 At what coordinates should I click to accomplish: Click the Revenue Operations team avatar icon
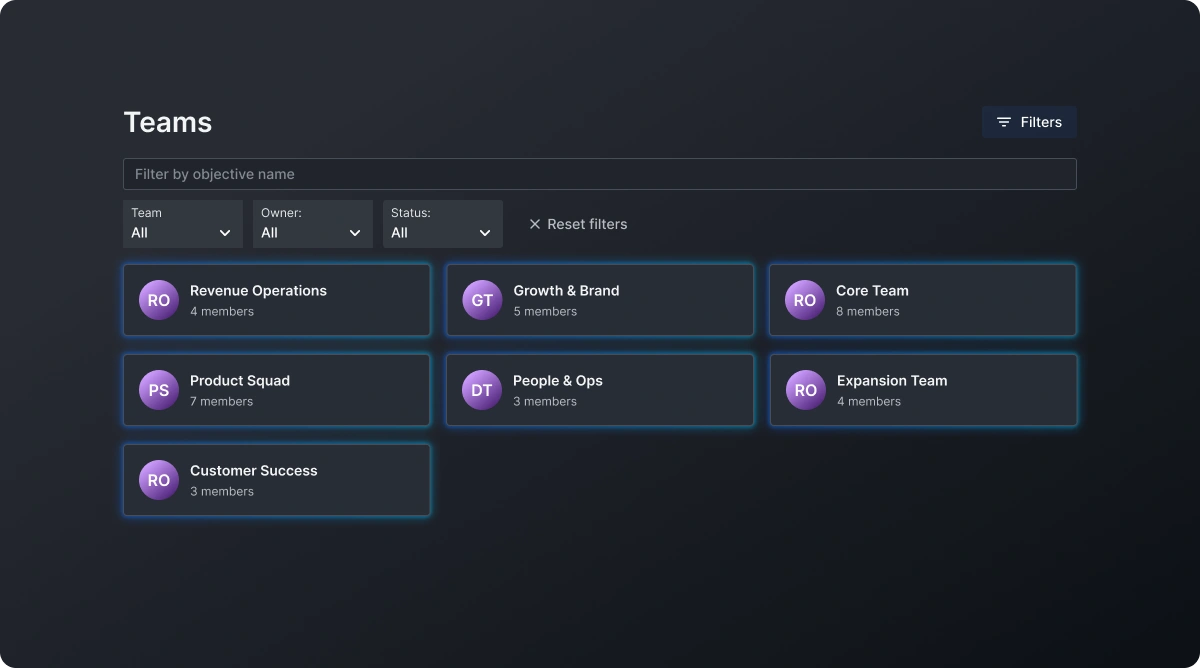tap(158, 299)
